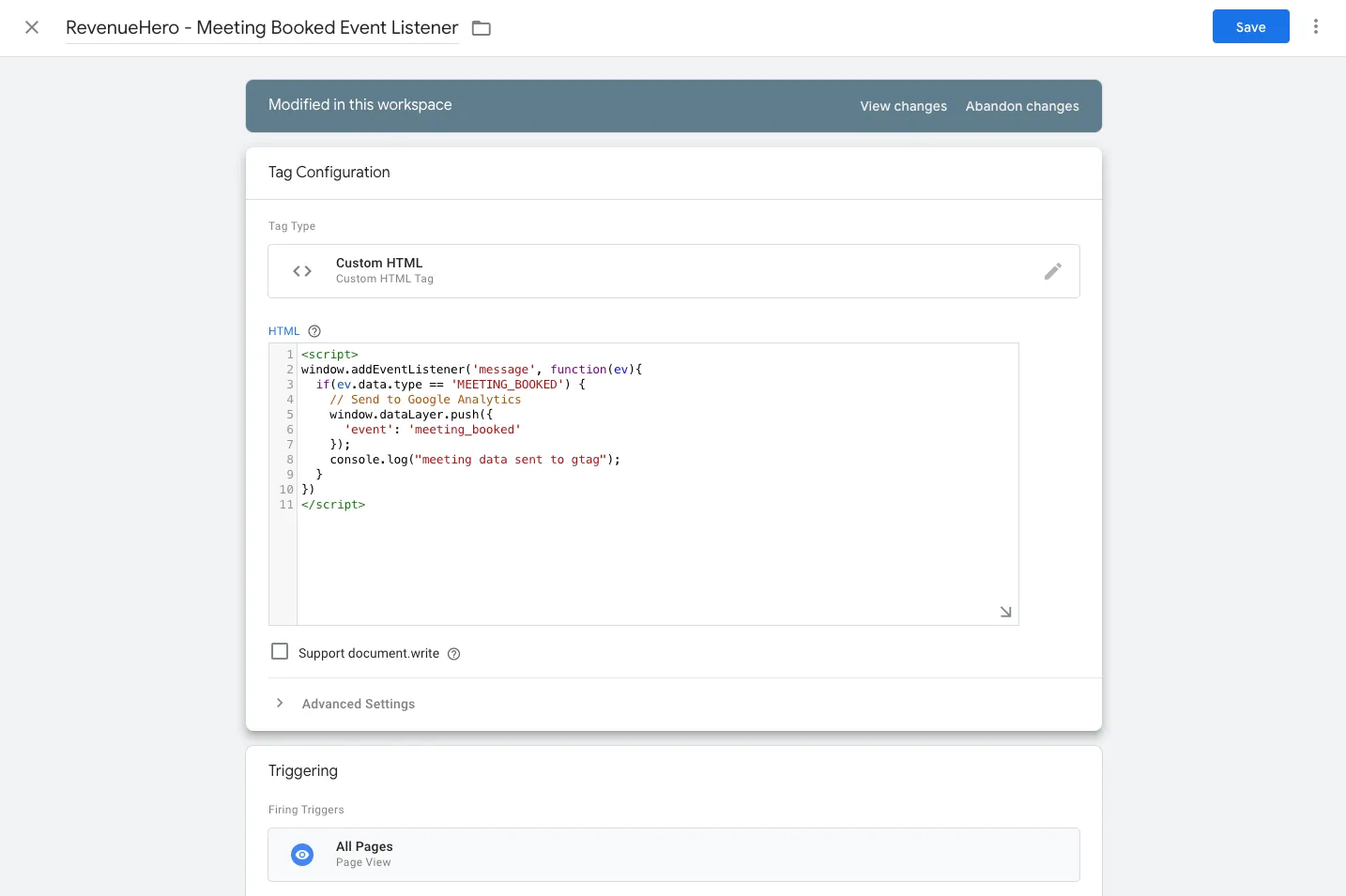Click the blue HTML field label
This screenshot has width=1346, height=896.
click(x=283, y=331)
